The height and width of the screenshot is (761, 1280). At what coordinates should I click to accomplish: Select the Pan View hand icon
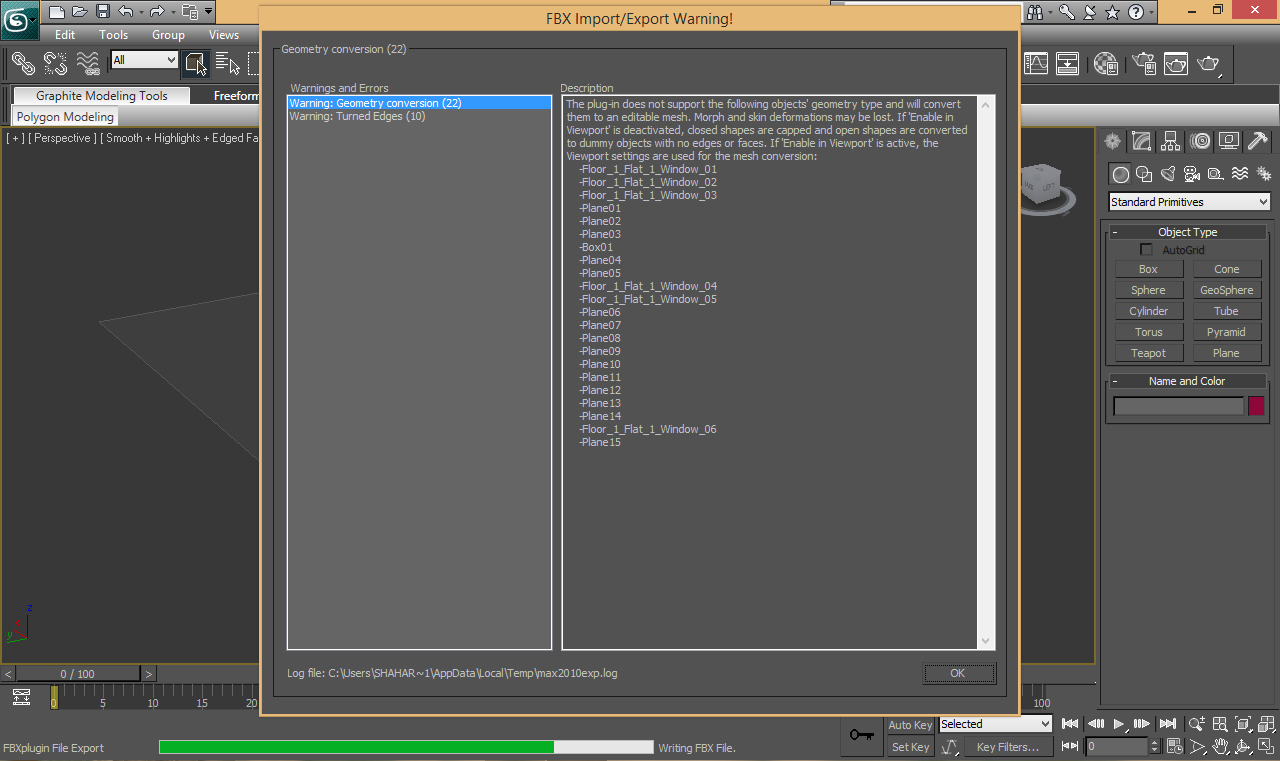coord(1220,747)
